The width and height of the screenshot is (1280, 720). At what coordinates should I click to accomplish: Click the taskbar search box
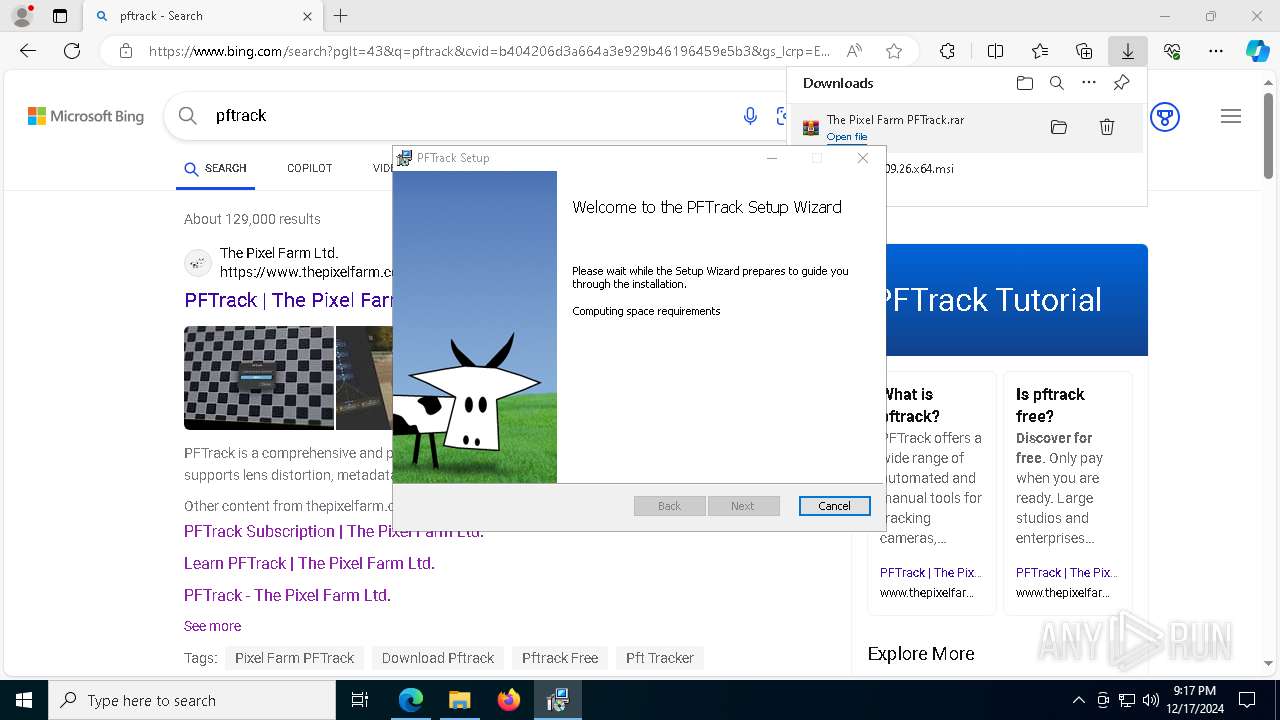(192, 700)
